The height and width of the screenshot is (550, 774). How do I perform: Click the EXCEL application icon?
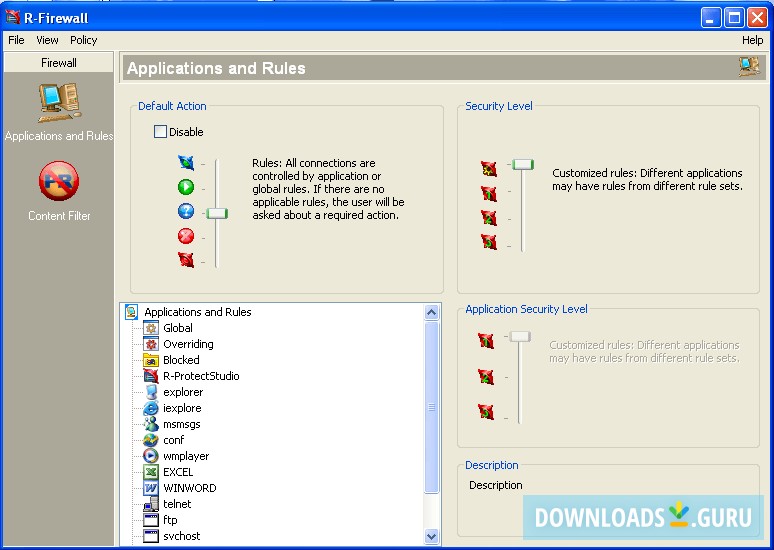[151, 472]
